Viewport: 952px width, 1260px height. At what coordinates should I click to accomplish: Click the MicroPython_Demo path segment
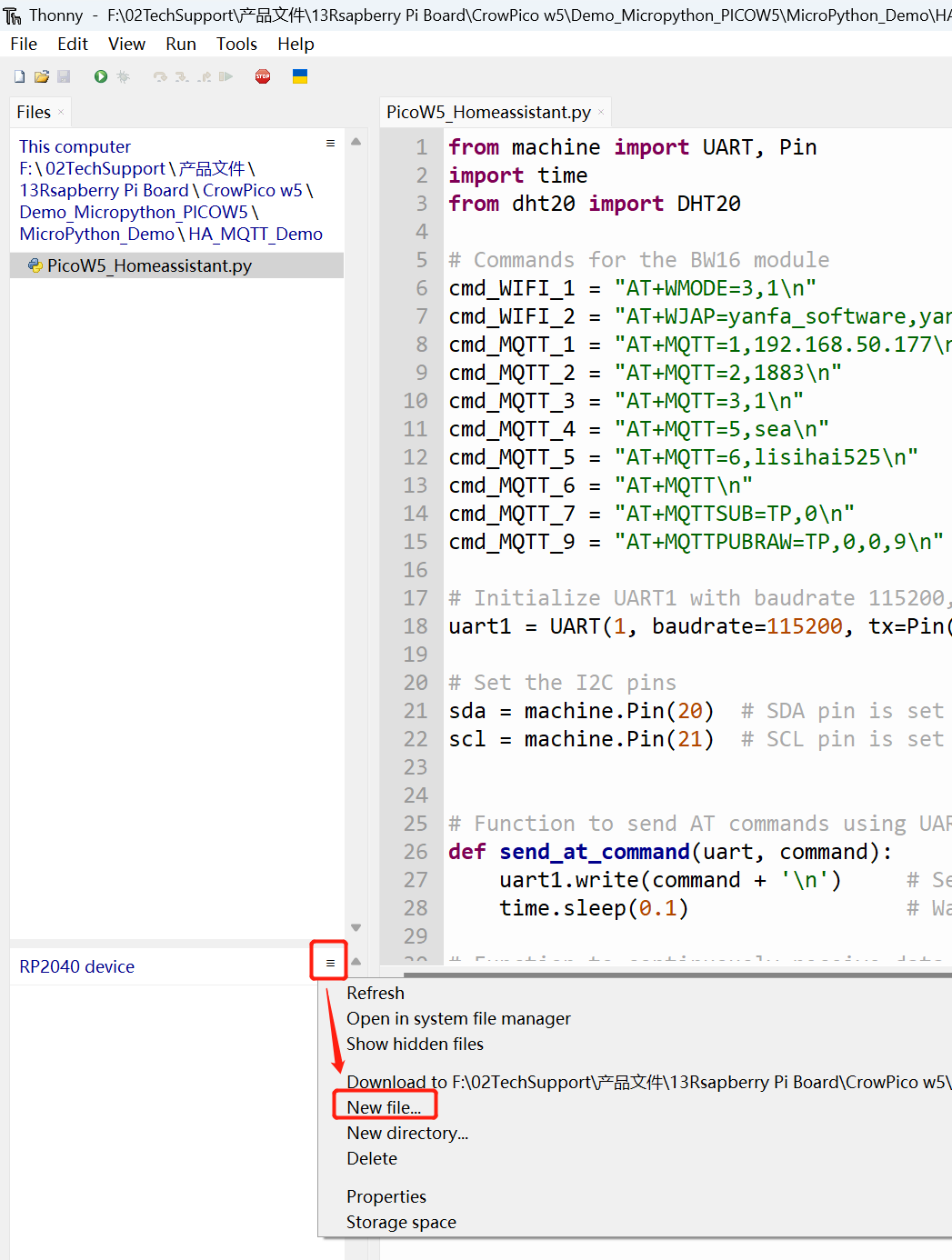point(96,234)
